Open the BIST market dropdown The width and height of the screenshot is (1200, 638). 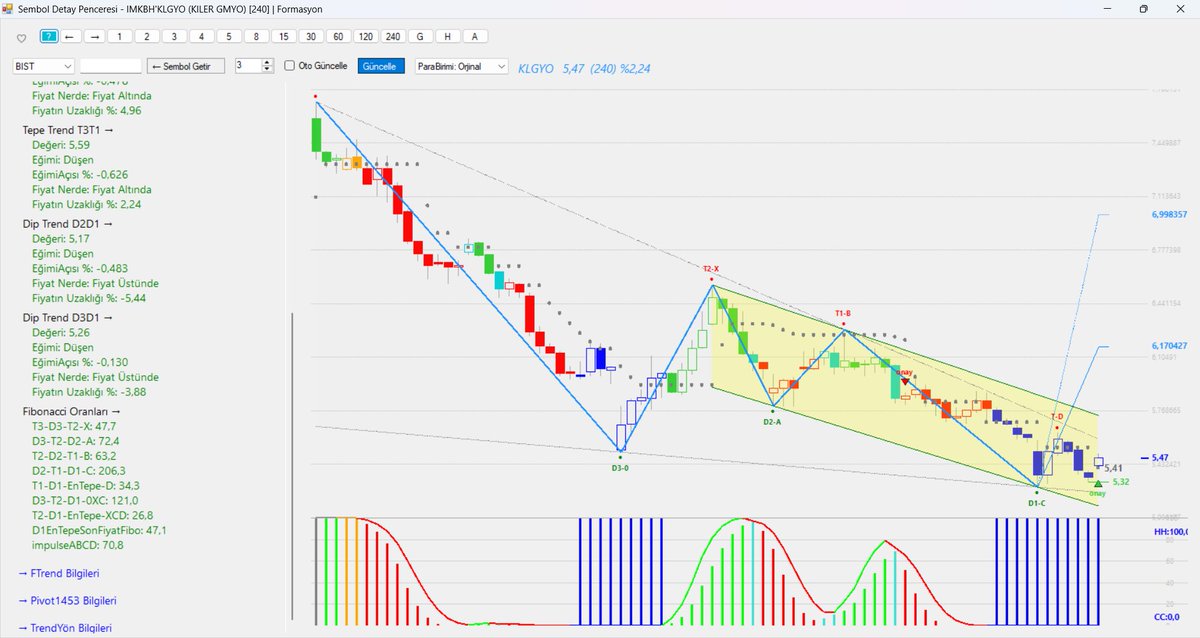(42, 66)
